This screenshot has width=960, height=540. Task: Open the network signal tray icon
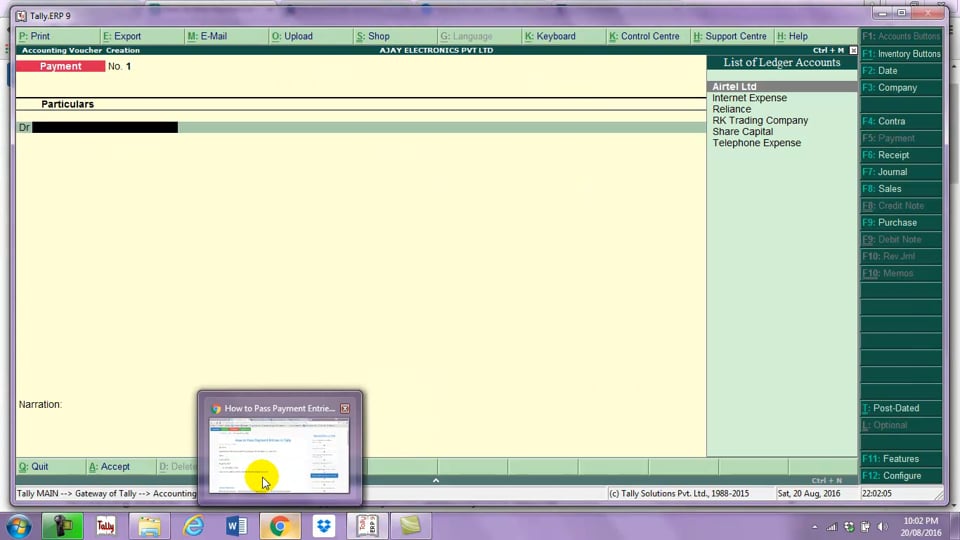(x=831, y=527)
